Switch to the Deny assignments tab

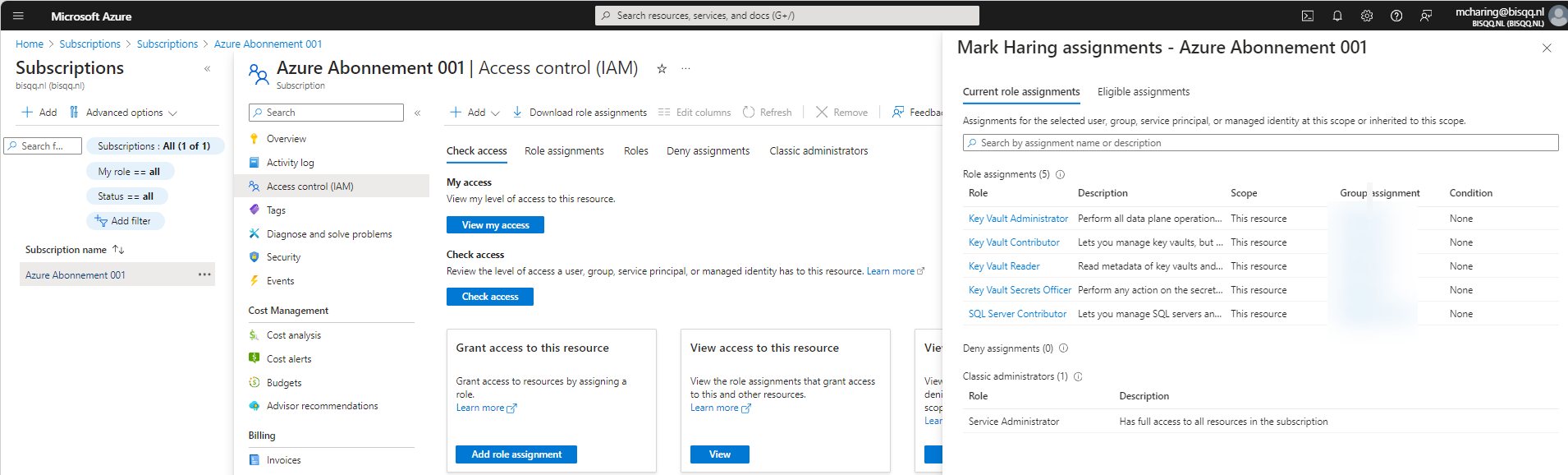point(708,151)
